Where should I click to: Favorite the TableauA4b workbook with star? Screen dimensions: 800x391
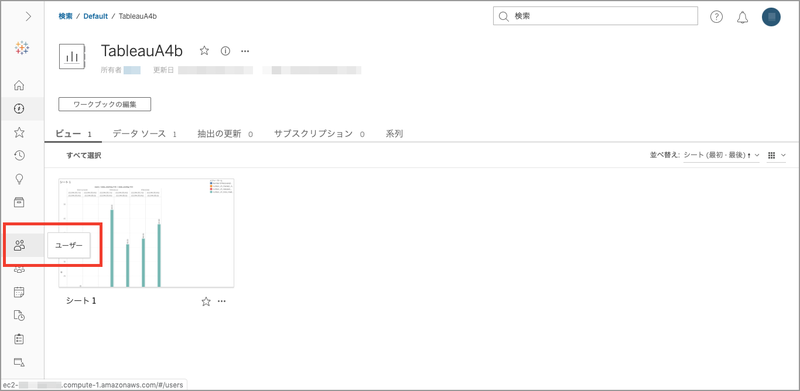pos(204,51)
